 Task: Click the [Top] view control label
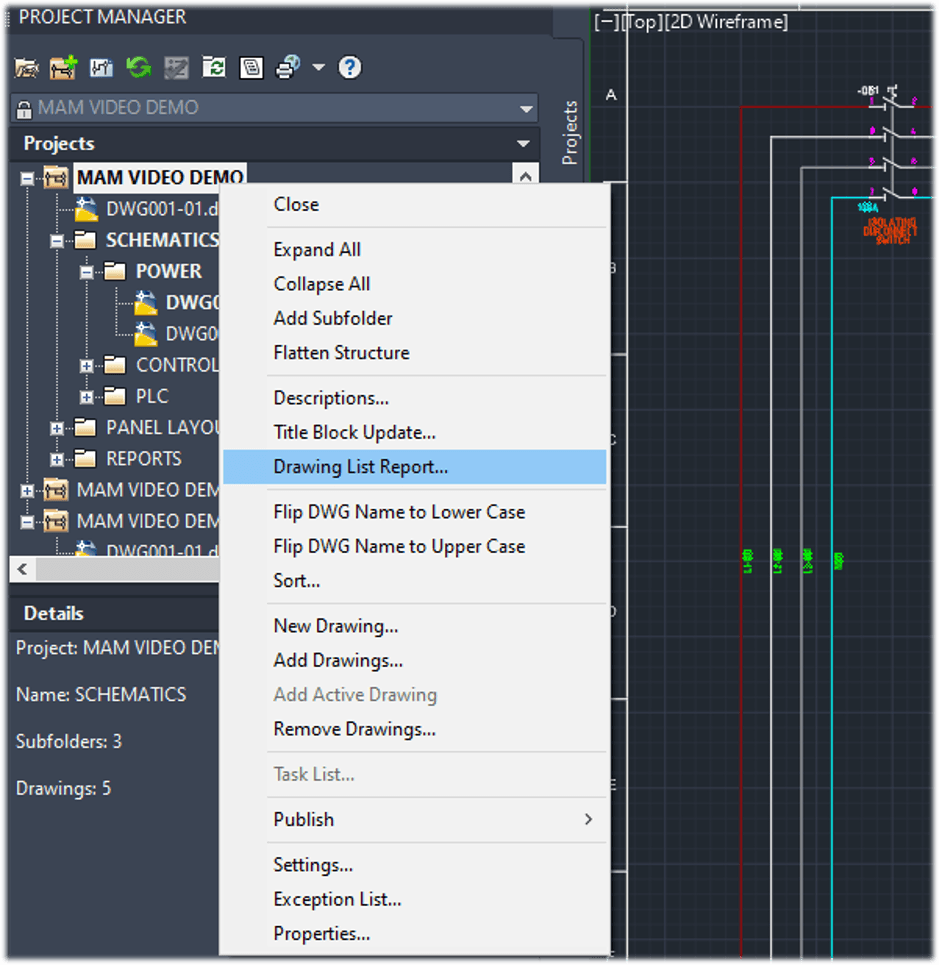click(x=642, y=22)
